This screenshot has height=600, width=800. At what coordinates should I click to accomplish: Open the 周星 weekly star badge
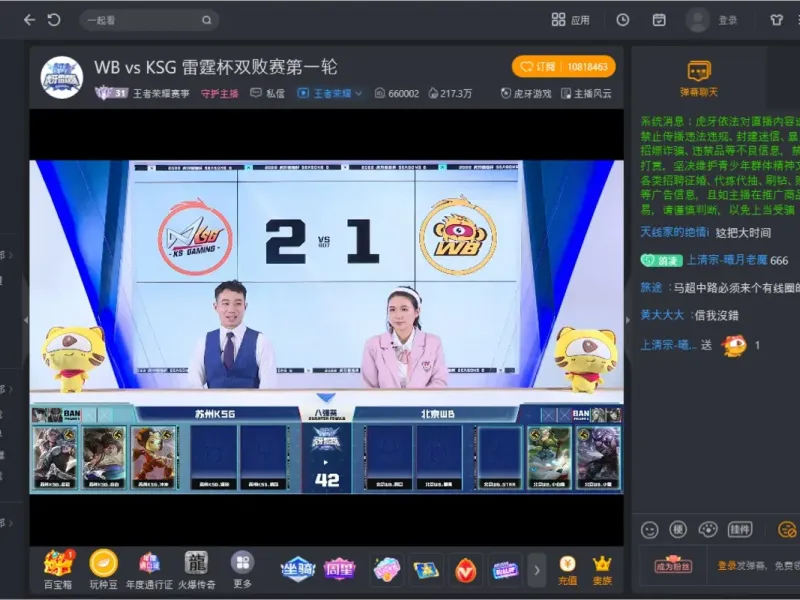339,569
